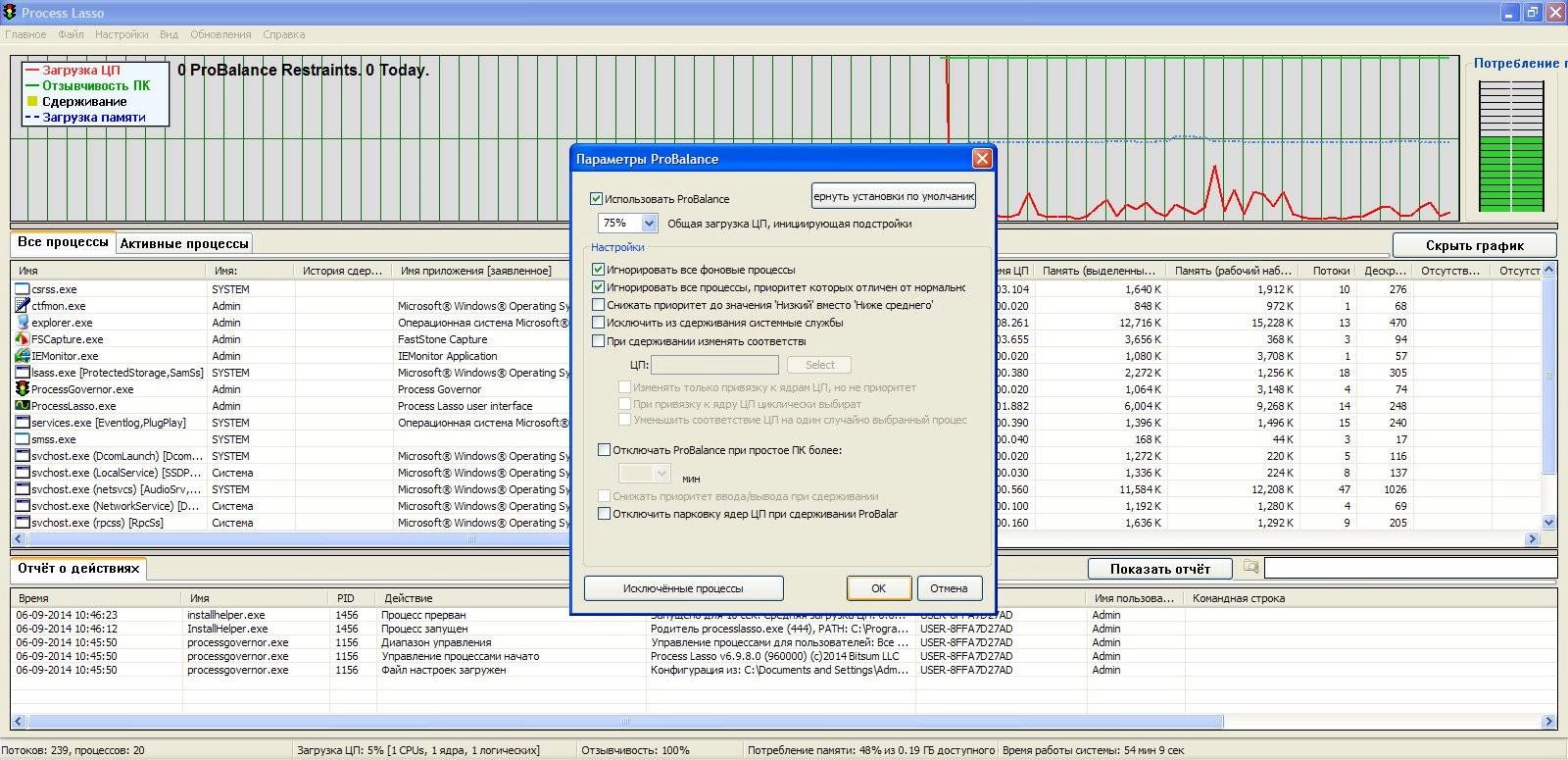Click the icon beside Показать отчёт button
The width and height of the screenshot is (1568, 760).
(1250, 567)
